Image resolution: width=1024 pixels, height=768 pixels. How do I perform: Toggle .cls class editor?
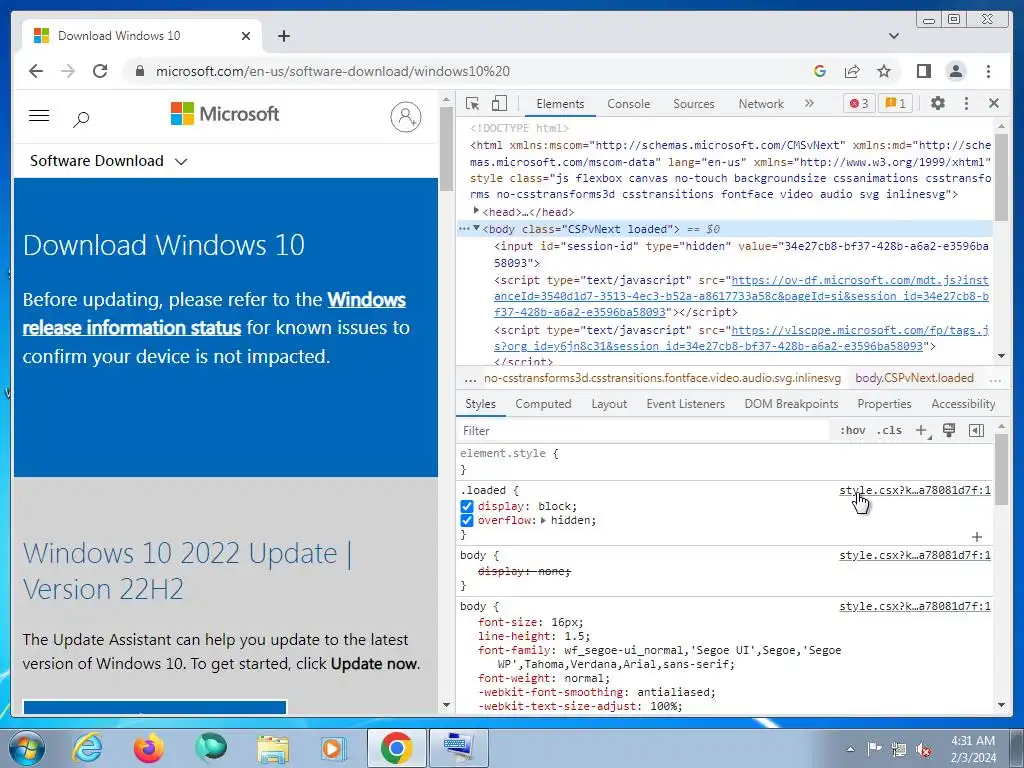[889, 430]
